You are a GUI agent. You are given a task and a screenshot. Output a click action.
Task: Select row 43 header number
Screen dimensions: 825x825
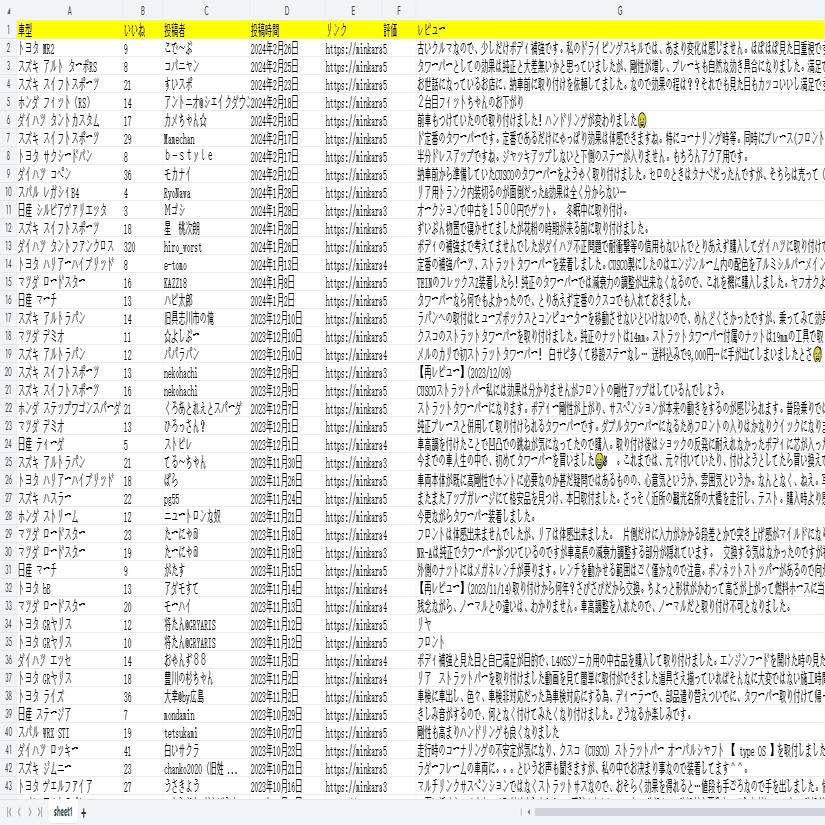(x=8, y=786)
